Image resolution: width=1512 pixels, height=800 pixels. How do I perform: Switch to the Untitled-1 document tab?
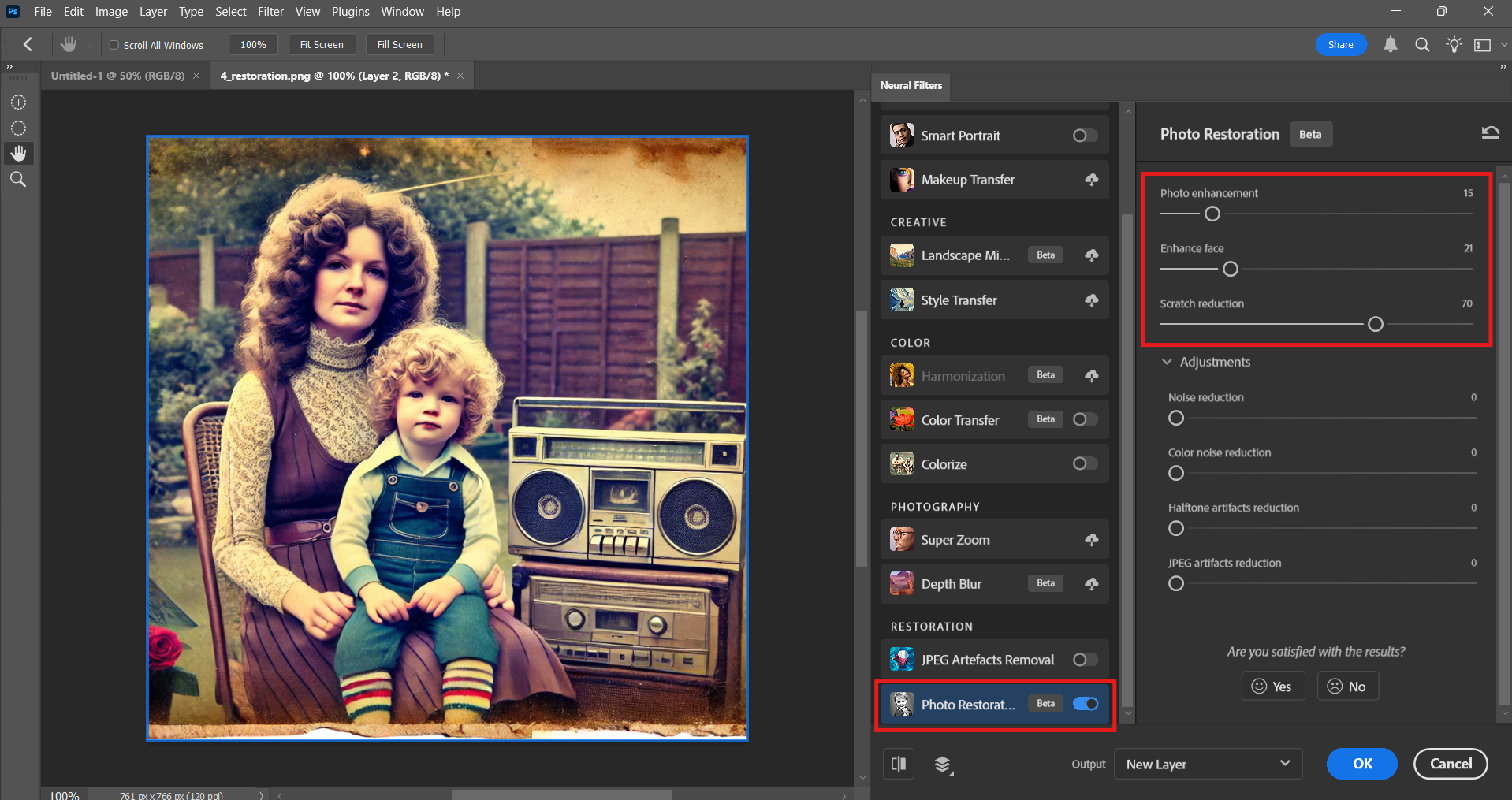117,76
